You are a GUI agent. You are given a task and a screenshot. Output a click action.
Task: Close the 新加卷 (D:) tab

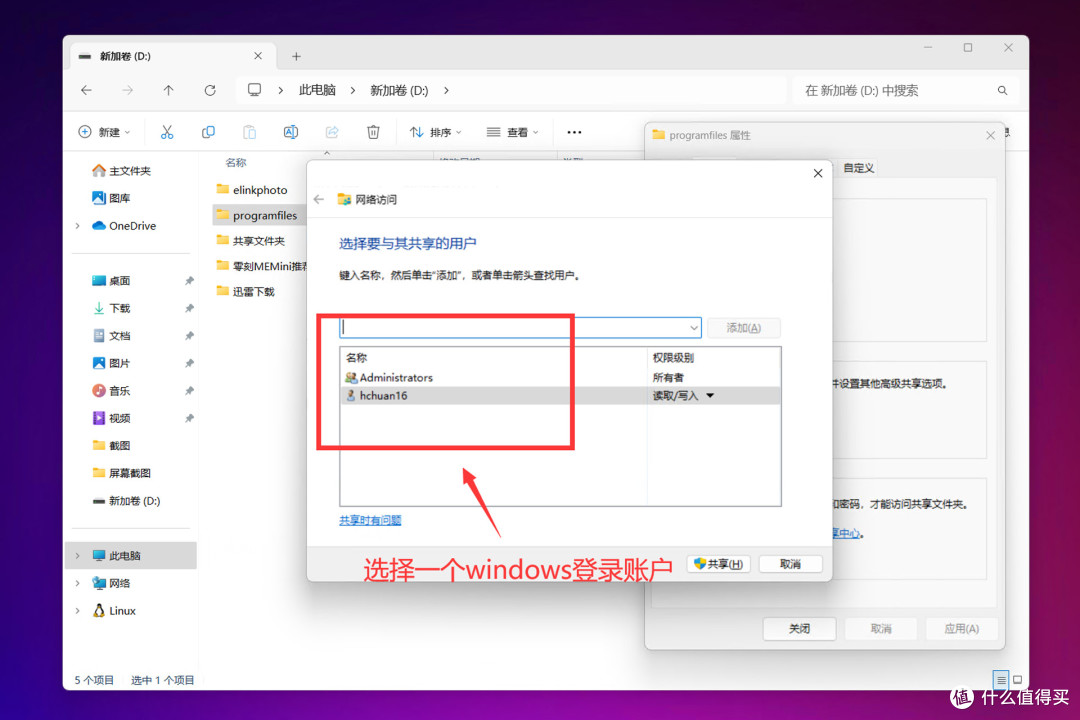[258, 56]
